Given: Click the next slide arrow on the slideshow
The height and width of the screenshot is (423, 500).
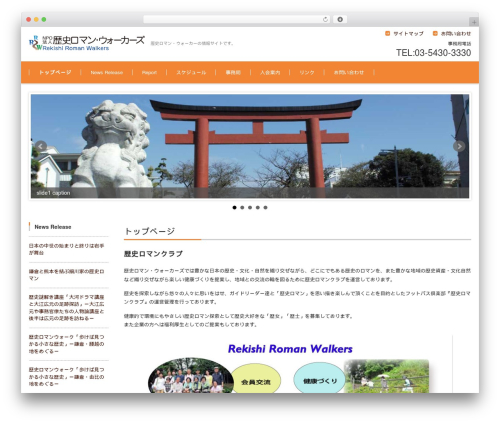Looking at the screenshot, I should click(459, 146).
